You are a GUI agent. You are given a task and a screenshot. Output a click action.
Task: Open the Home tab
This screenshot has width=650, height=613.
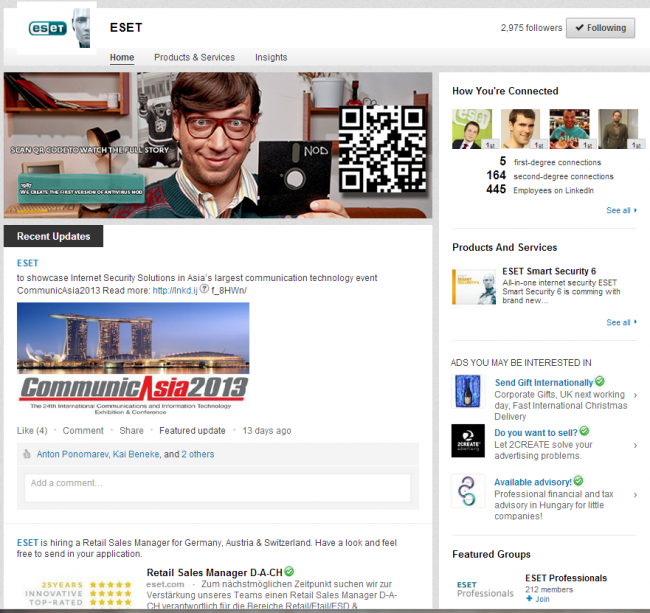(x=122, y=57)
